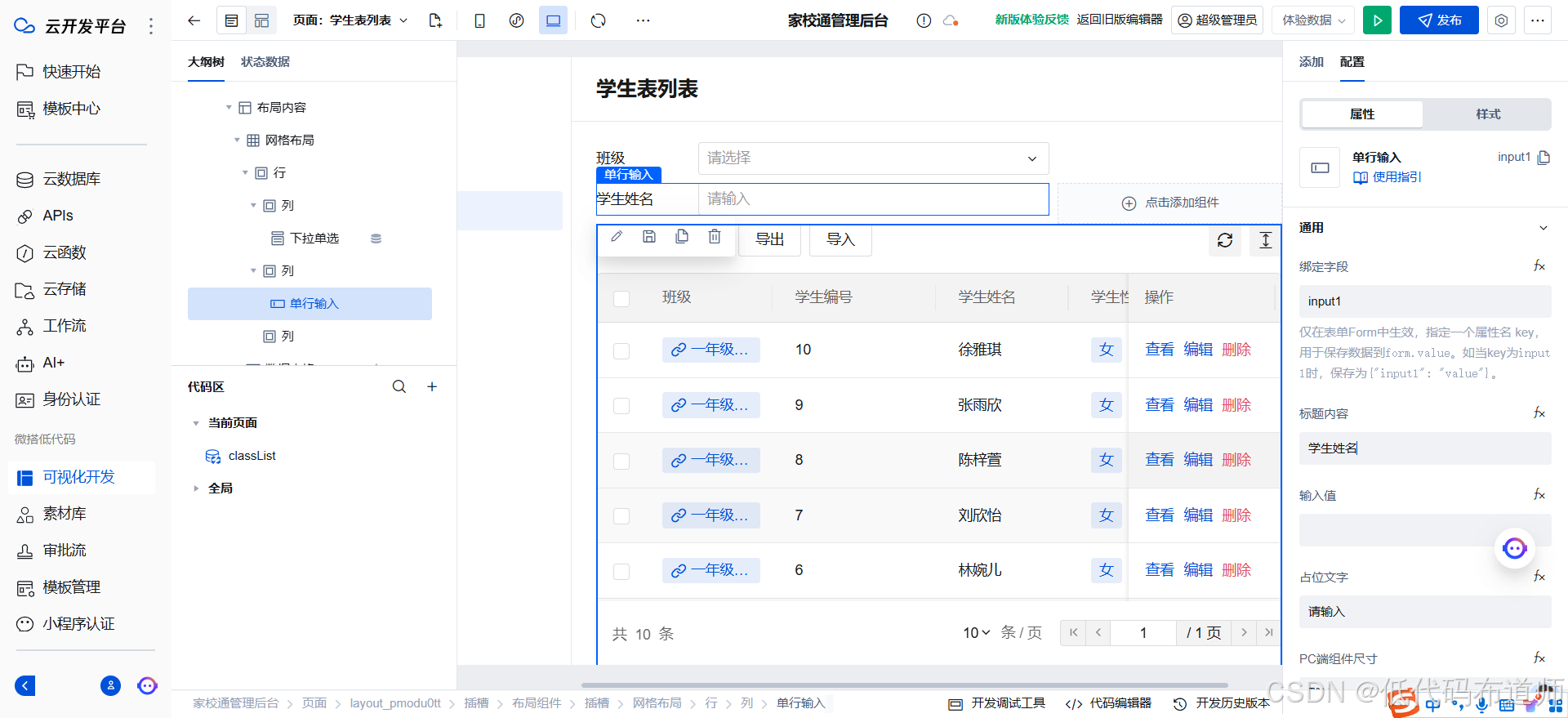1568x718 pixels.
Task: Switch to mini program preview icon
Action: point(517,20)
